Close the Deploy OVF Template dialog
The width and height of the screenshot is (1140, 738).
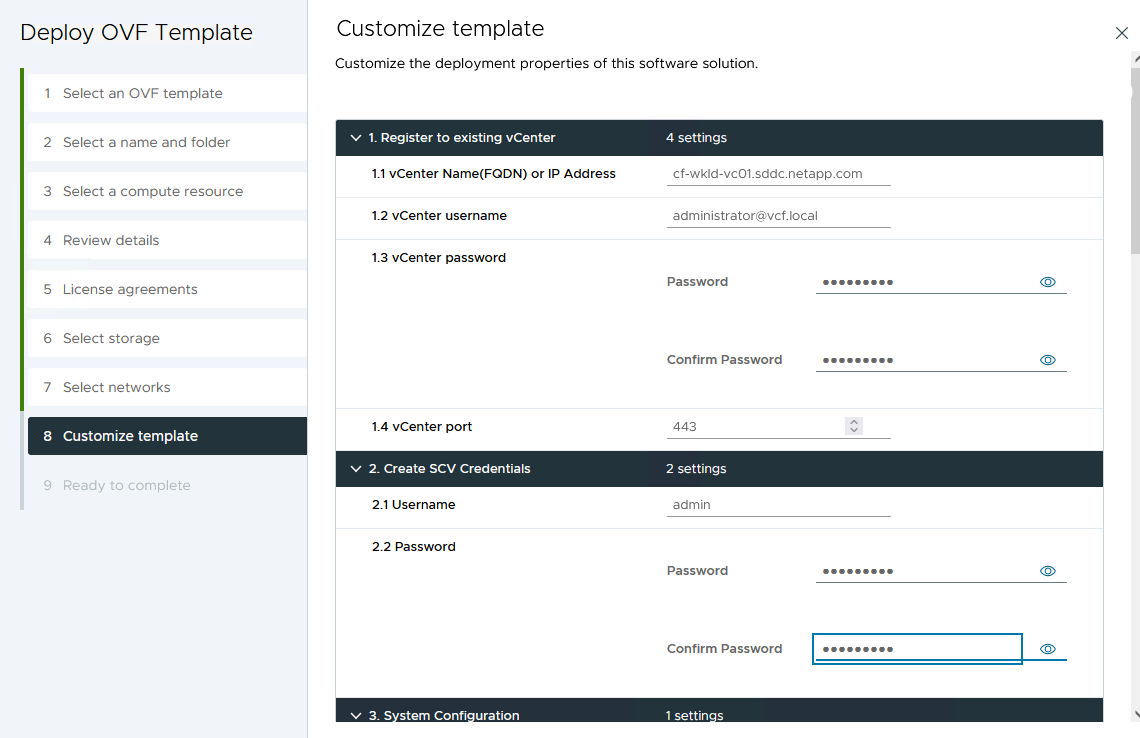coord(1121,33)
